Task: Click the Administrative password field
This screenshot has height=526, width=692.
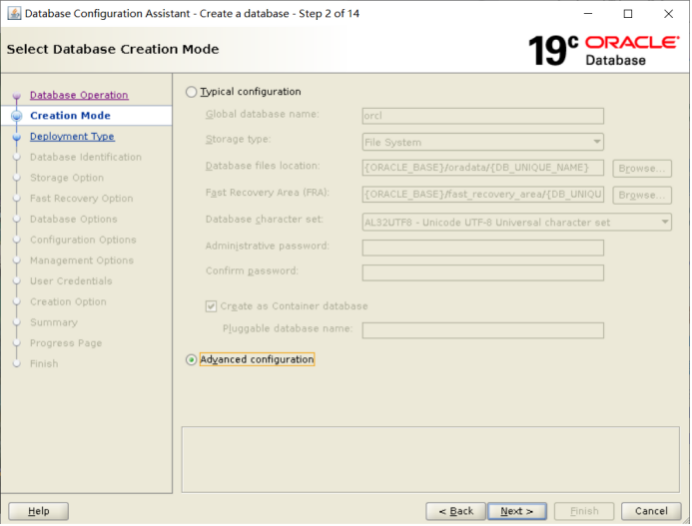Action: (483, 248)
